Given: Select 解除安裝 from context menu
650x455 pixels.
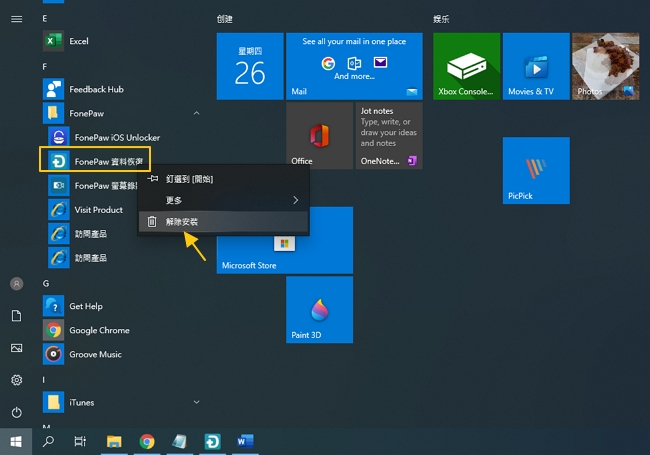Looking at the screenshot, I should (223, 222).
